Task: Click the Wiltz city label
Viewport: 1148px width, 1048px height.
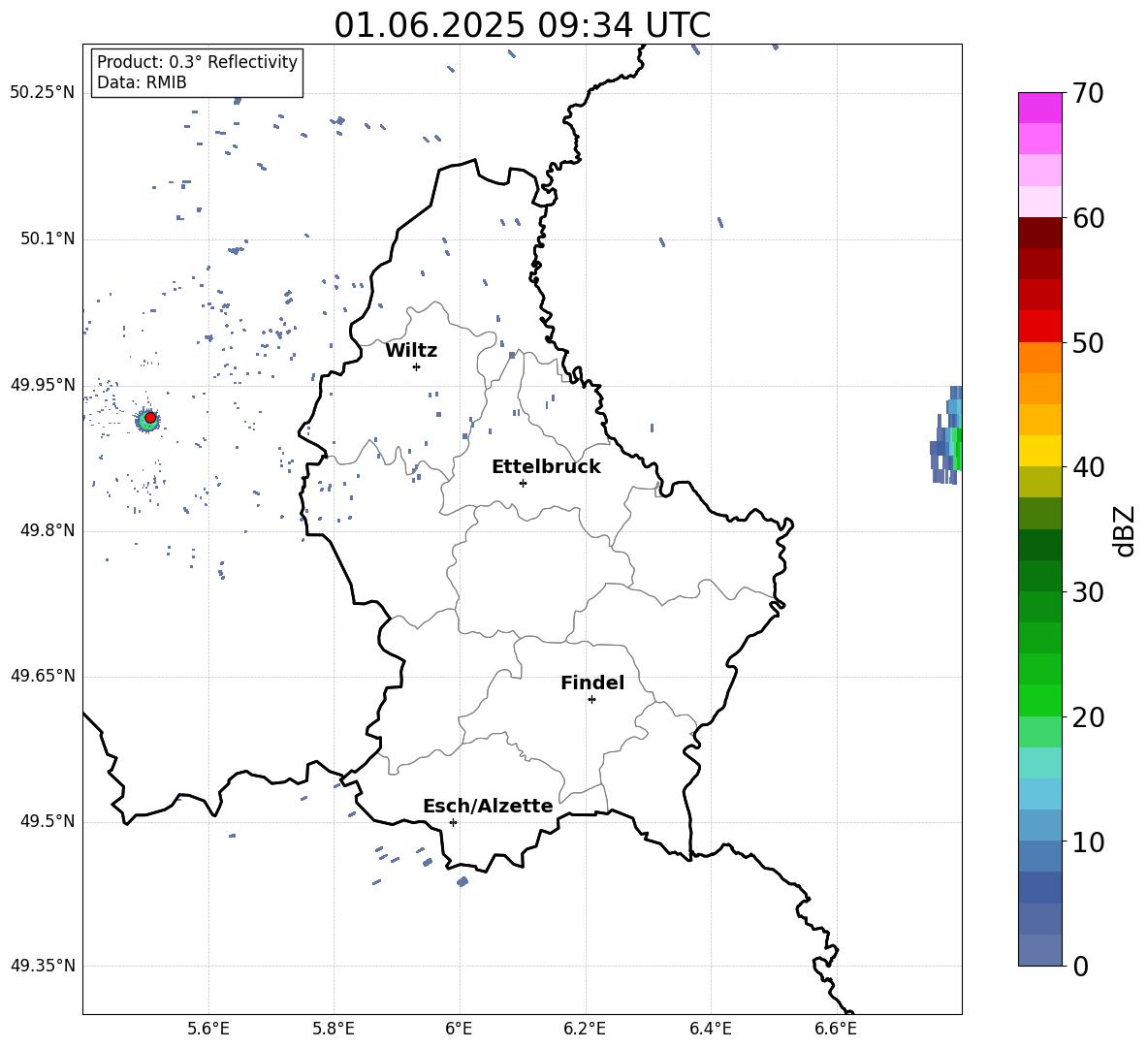Action: 411,351
